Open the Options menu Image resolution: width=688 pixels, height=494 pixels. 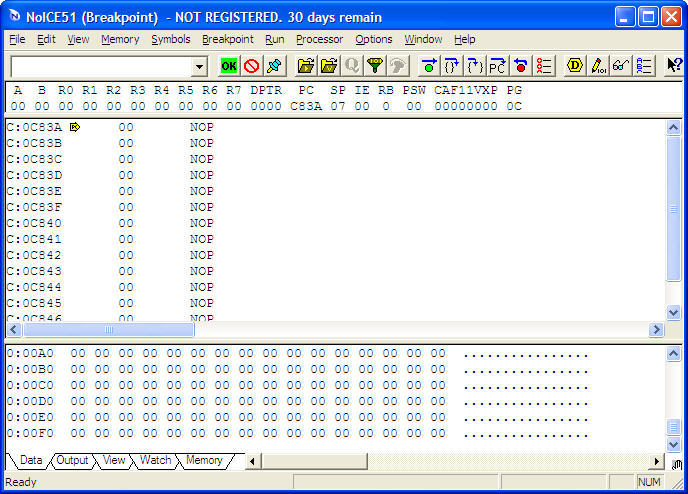point(373,39)
